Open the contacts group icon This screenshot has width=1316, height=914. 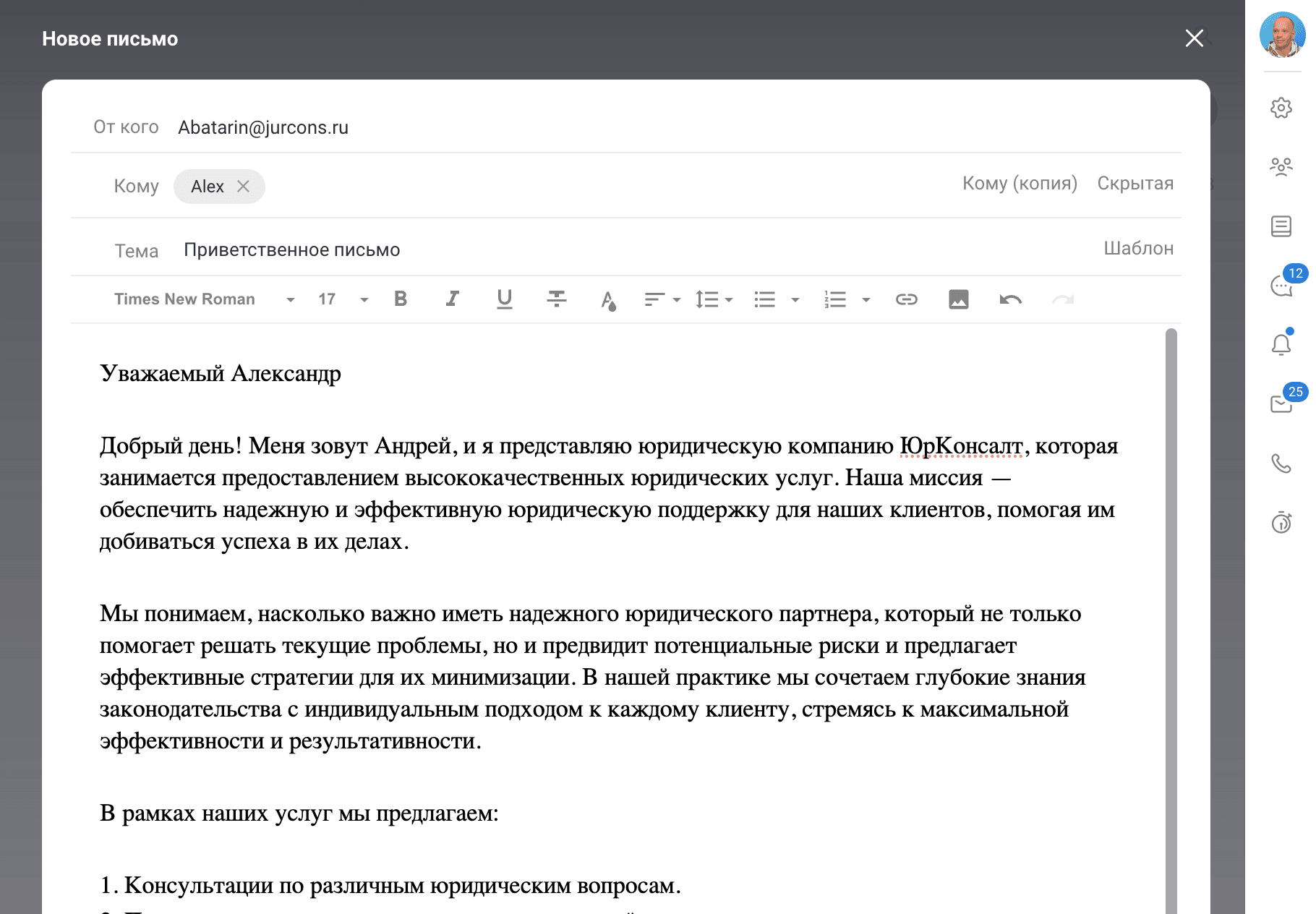click(x=1281, y=167)
